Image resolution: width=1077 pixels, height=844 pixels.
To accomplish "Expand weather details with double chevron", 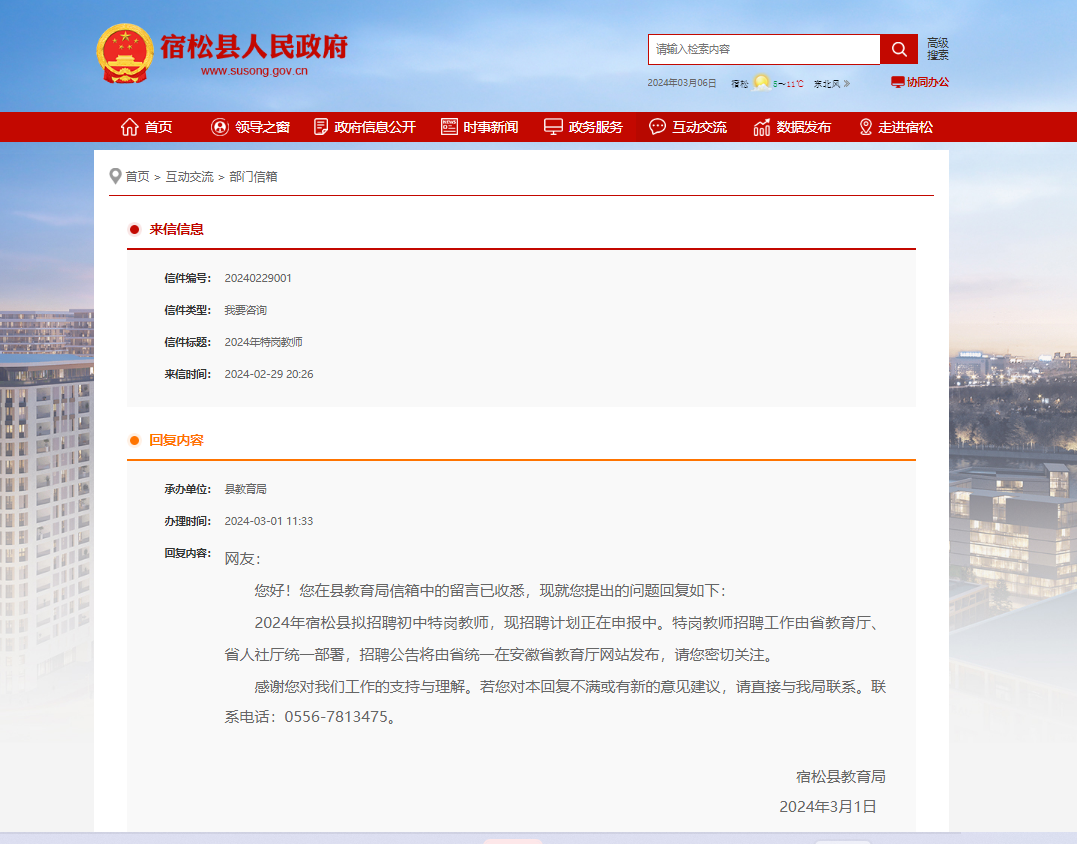I will pyautogui.click(x=846, y=84).
